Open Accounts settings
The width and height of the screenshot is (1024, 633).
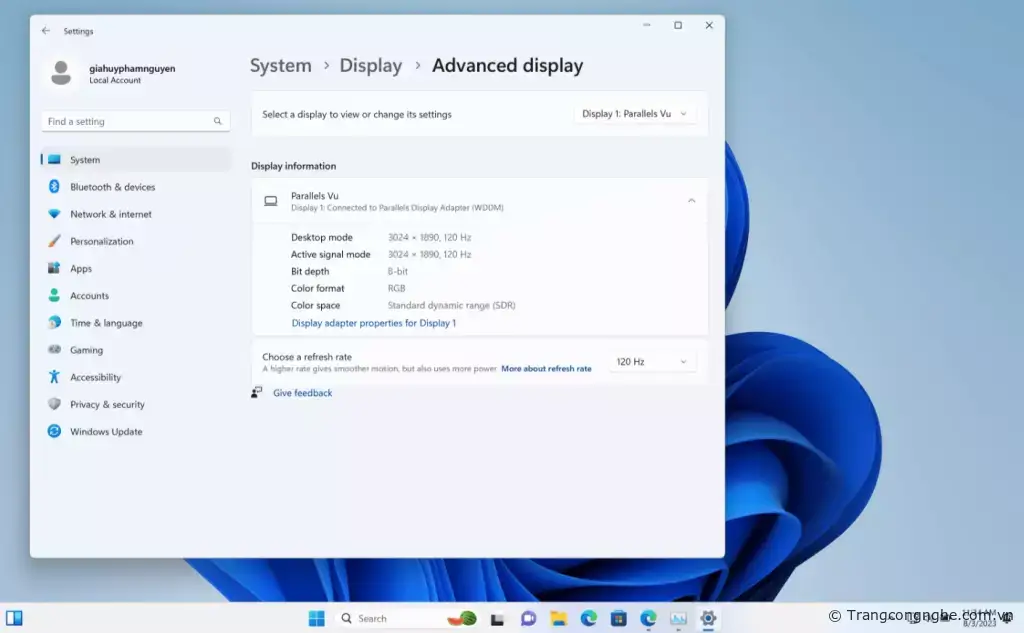tap(89, 296)
